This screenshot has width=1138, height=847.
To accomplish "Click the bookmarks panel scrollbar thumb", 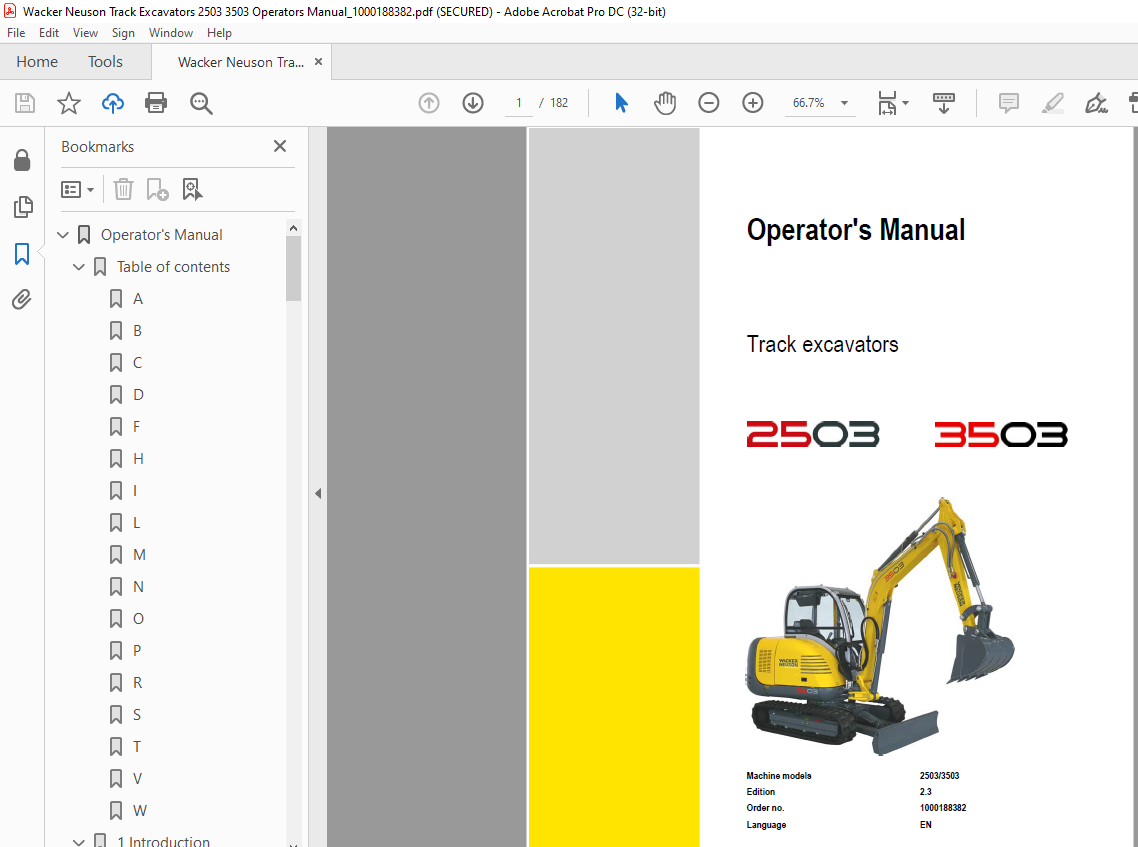I will tap(293, 268).
